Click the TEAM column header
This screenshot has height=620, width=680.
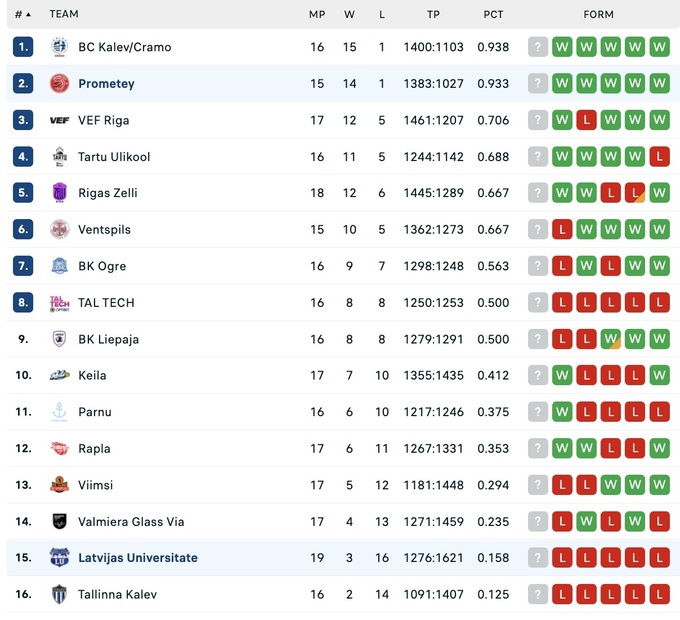[x=64, y=15]
